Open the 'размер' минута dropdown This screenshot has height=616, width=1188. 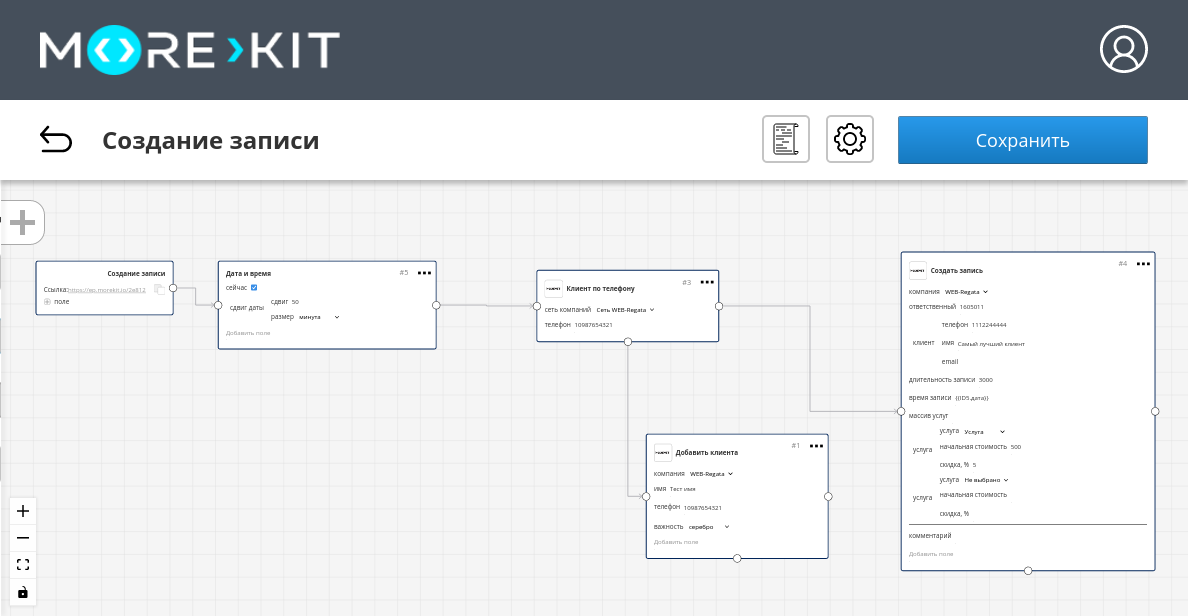(320, 317)
